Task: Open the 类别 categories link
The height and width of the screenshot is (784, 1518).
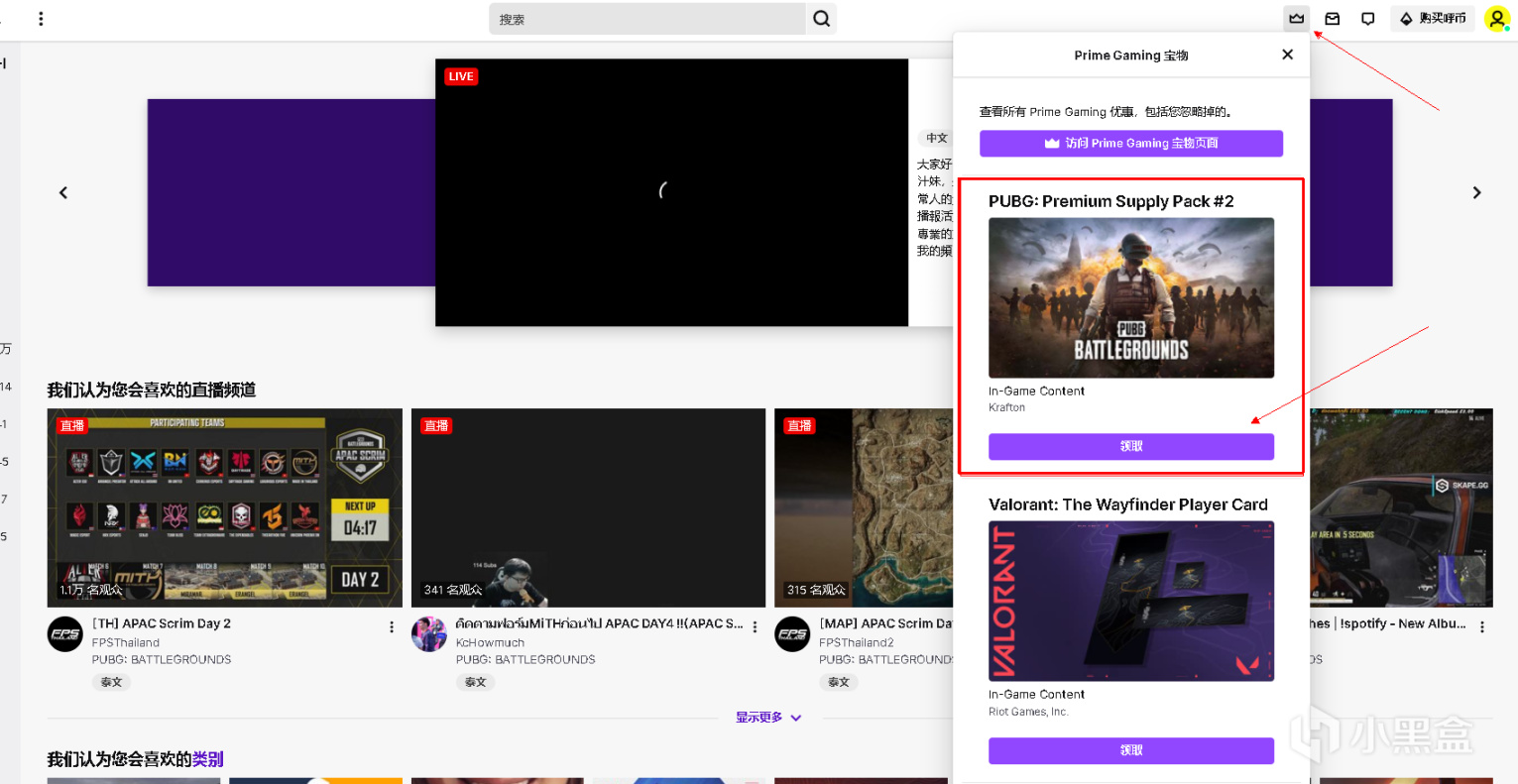Action: [x=207, y=759]
